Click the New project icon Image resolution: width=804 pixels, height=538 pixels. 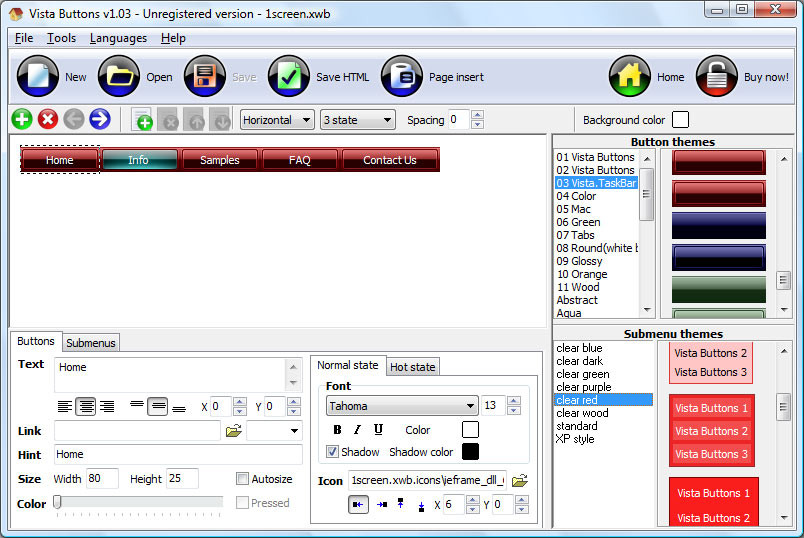pos(38,76)
